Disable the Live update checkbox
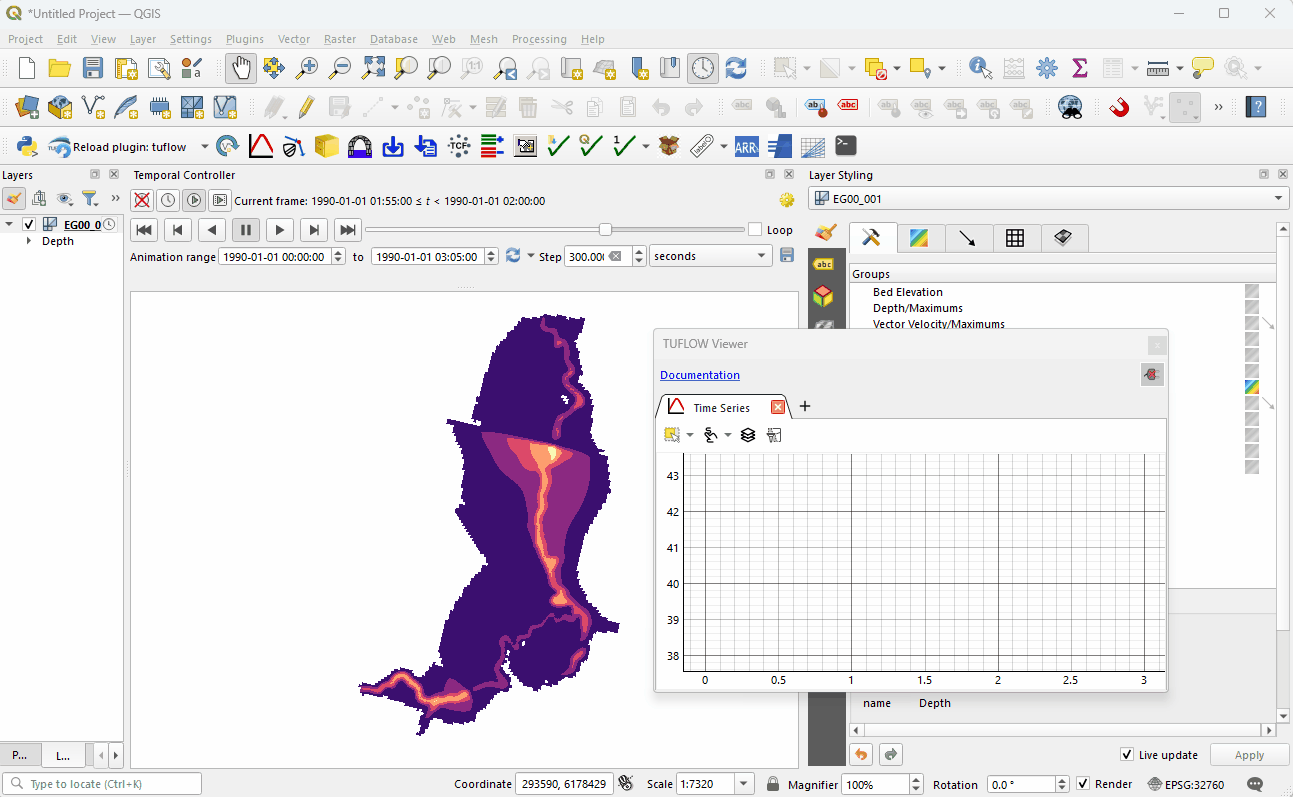Image resolution: width=1293 pixels, height=797 pixels. [x=1127, y=755]
